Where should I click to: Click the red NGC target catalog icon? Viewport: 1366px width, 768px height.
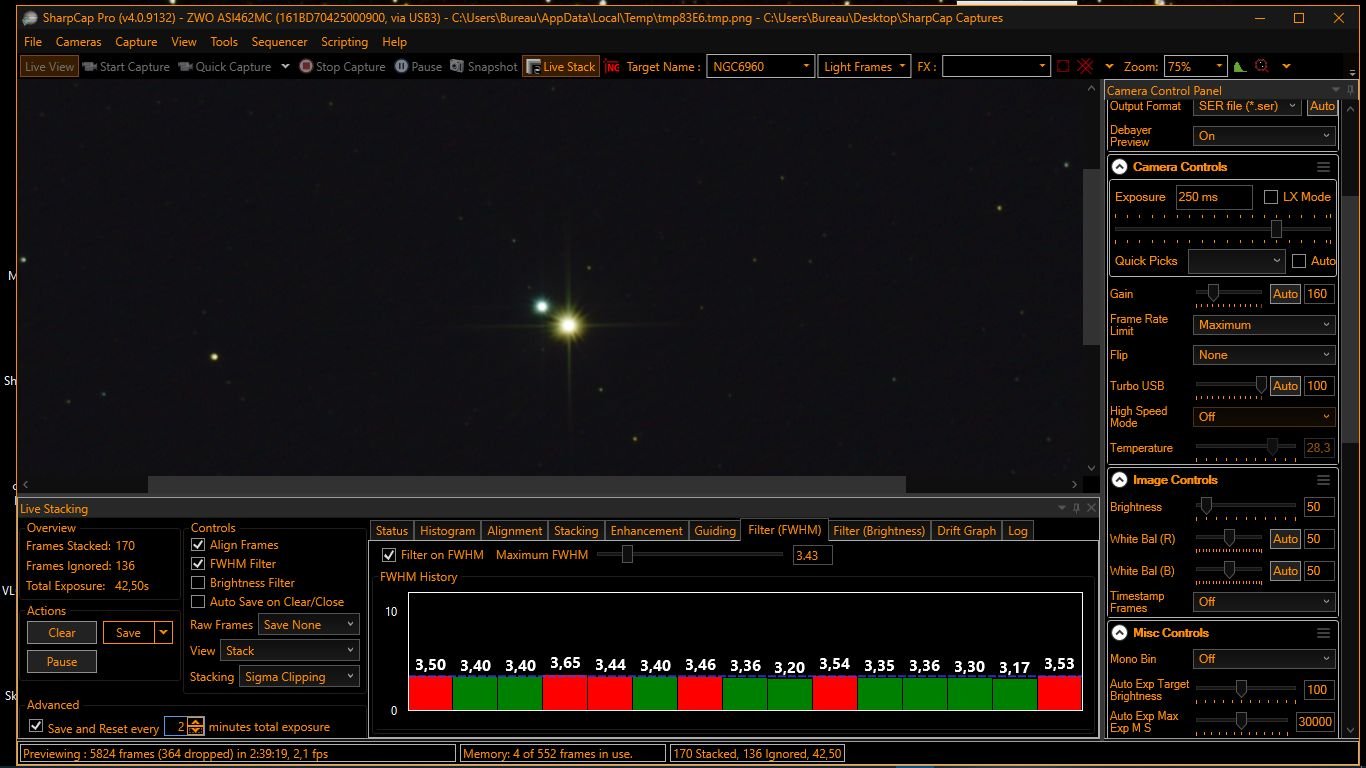tap(612, 67)
